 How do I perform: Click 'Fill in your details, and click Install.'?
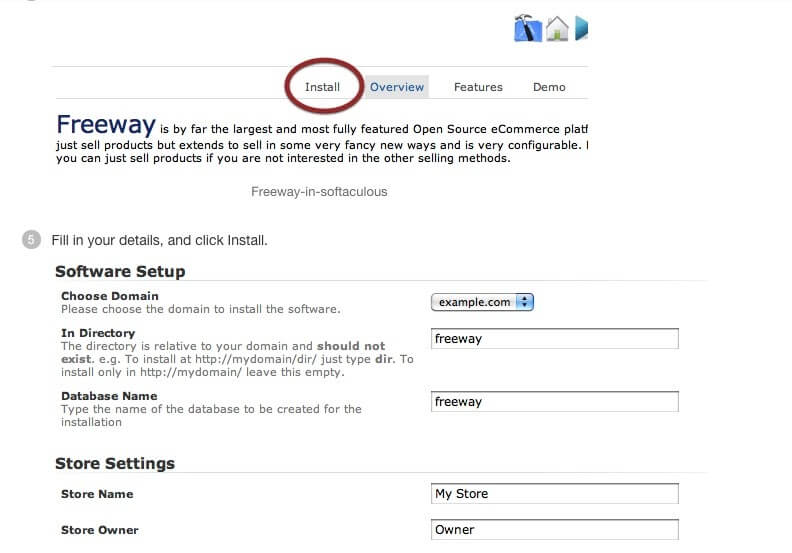tap(159, 240)
